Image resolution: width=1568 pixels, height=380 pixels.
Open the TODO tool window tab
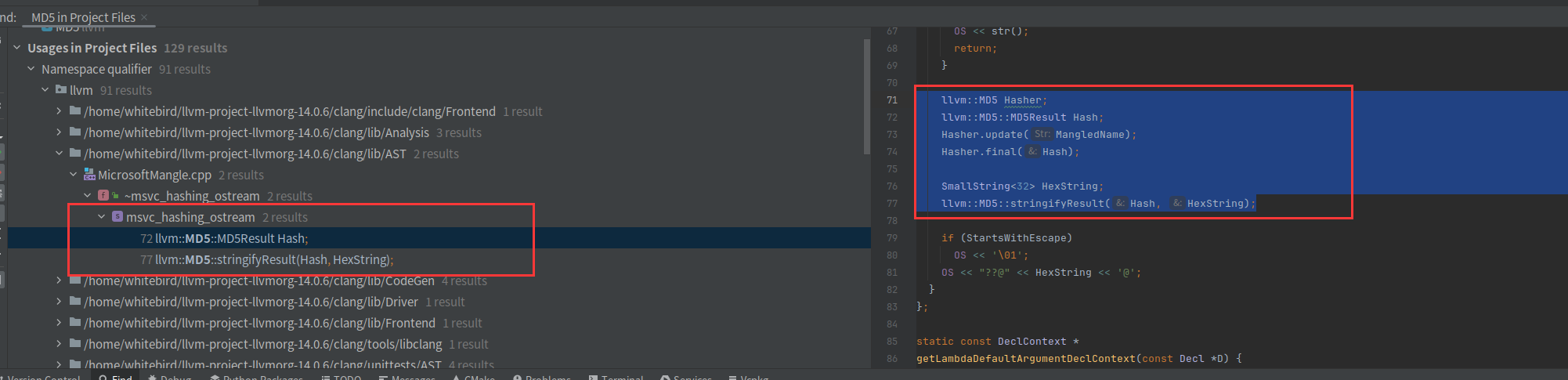(341, 377)
